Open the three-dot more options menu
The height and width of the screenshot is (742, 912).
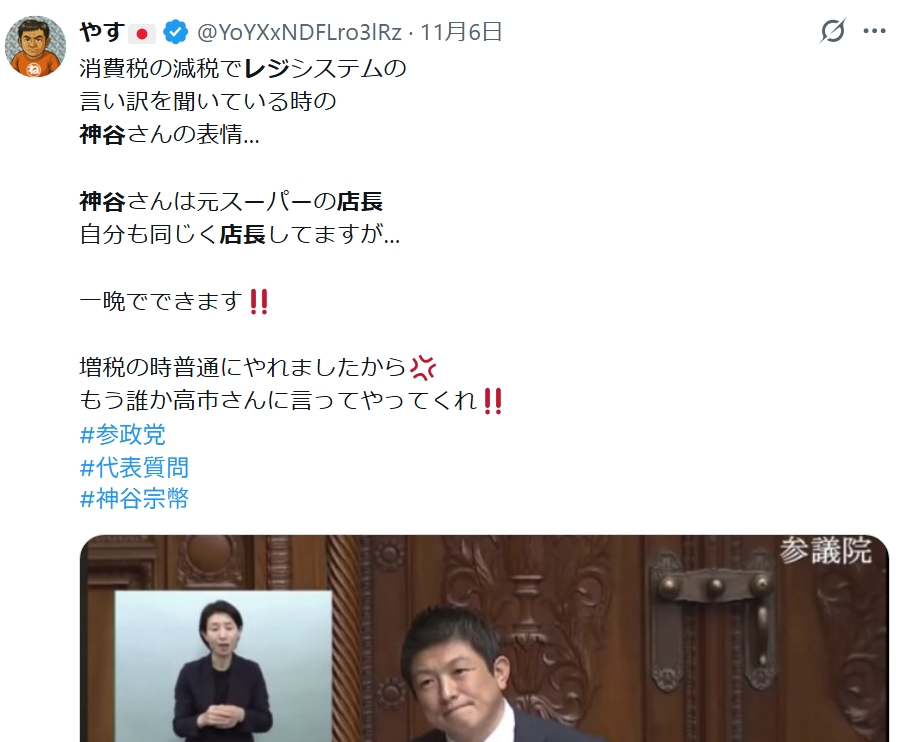pyautogui.click(x=874, y=31)
